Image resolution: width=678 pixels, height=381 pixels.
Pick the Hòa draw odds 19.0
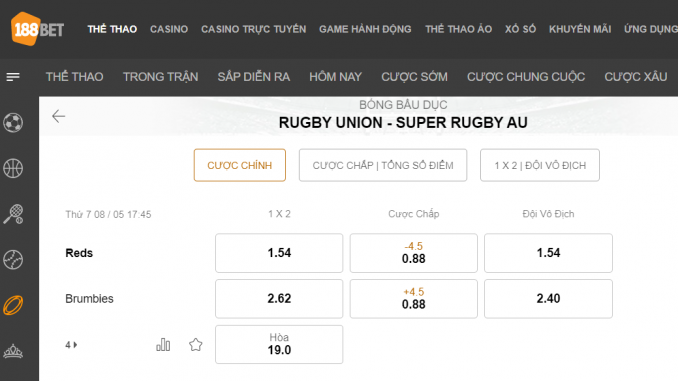(x=279, y=344)
